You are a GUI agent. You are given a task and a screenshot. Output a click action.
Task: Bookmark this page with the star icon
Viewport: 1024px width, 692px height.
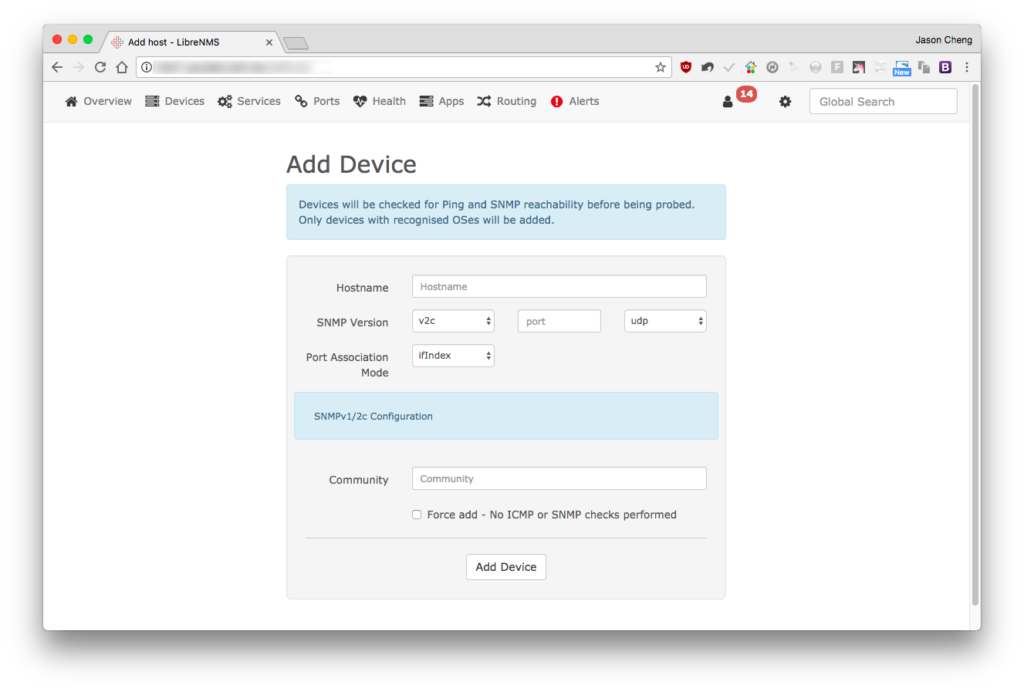pyautogui.click(x=660, y=67)
